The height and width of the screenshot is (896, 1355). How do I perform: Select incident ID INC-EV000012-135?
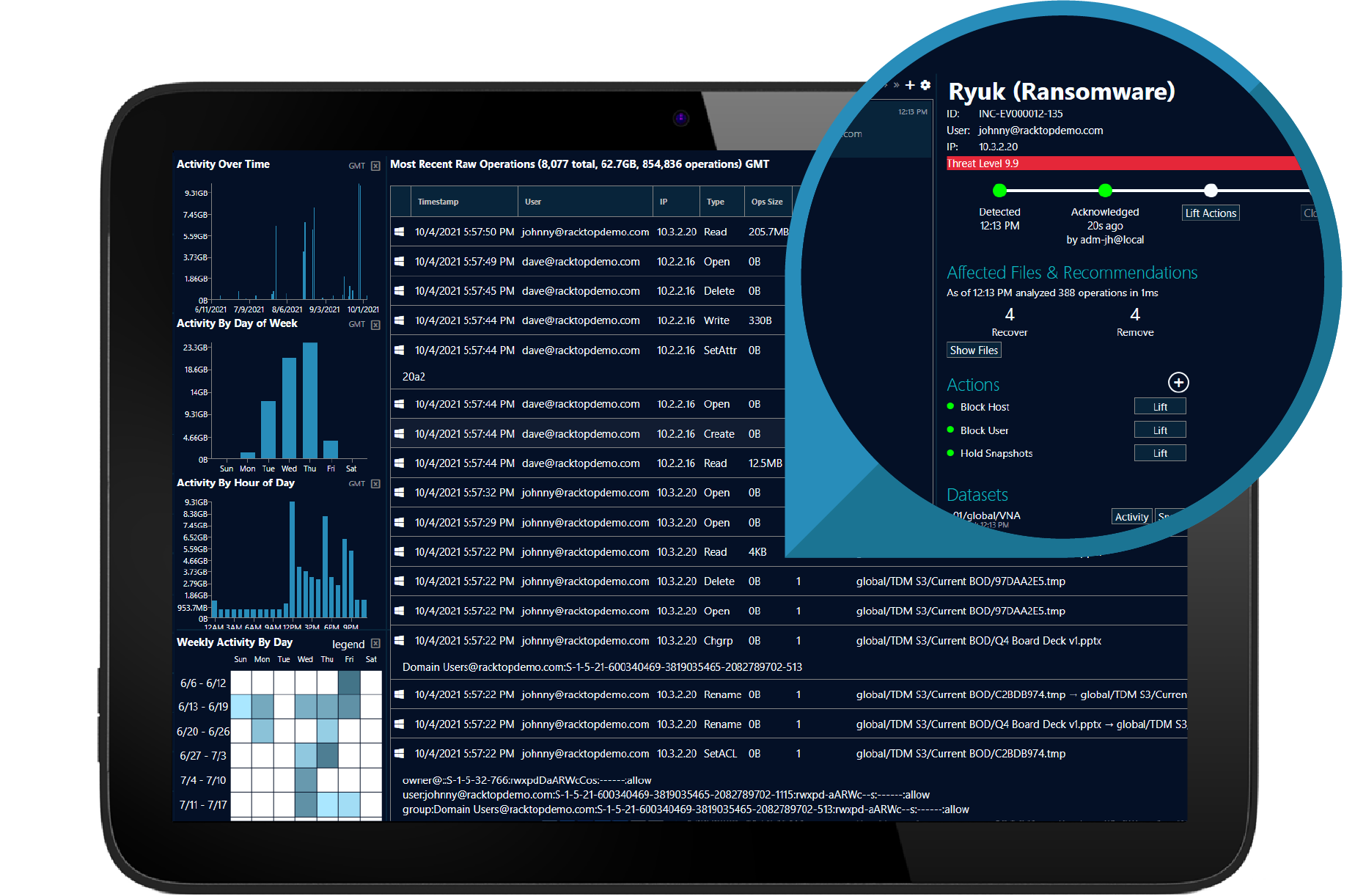[1020, 114]
